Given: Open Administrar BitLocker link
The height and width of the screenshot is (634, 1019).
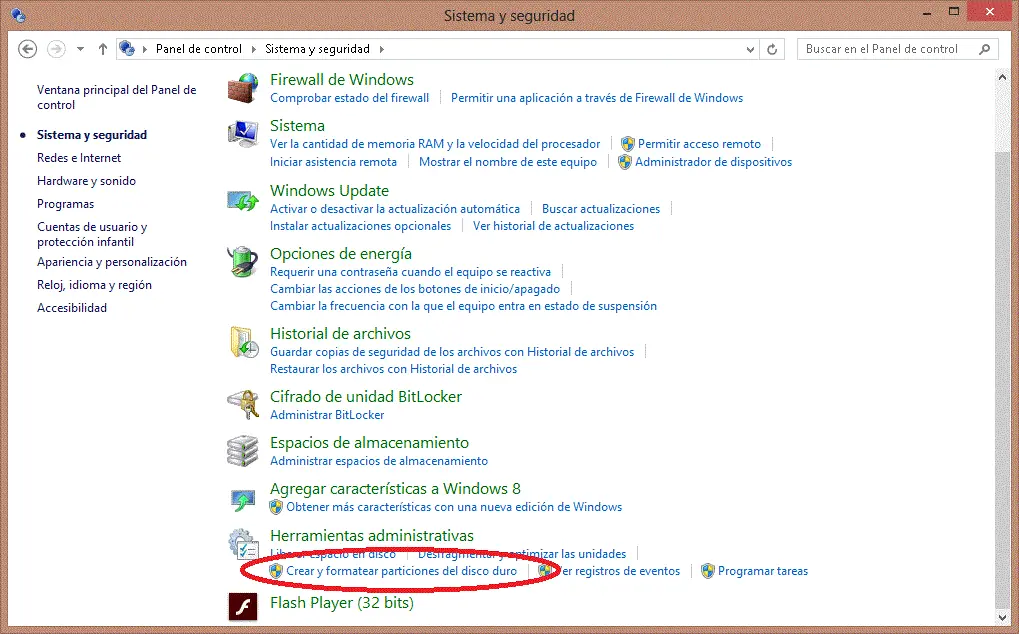Looking at the screenshot, I should point(327,414).
